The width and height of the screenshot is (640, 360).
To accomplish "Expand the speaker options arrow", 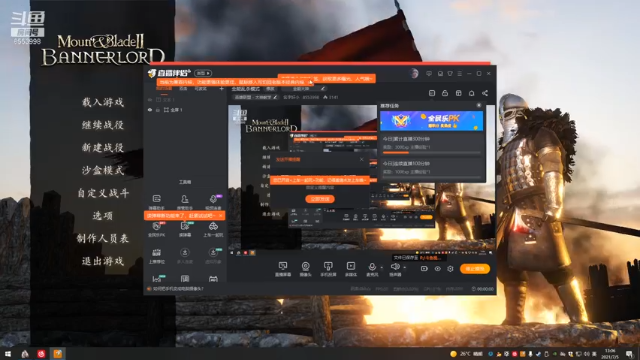I will pos(404,268).
